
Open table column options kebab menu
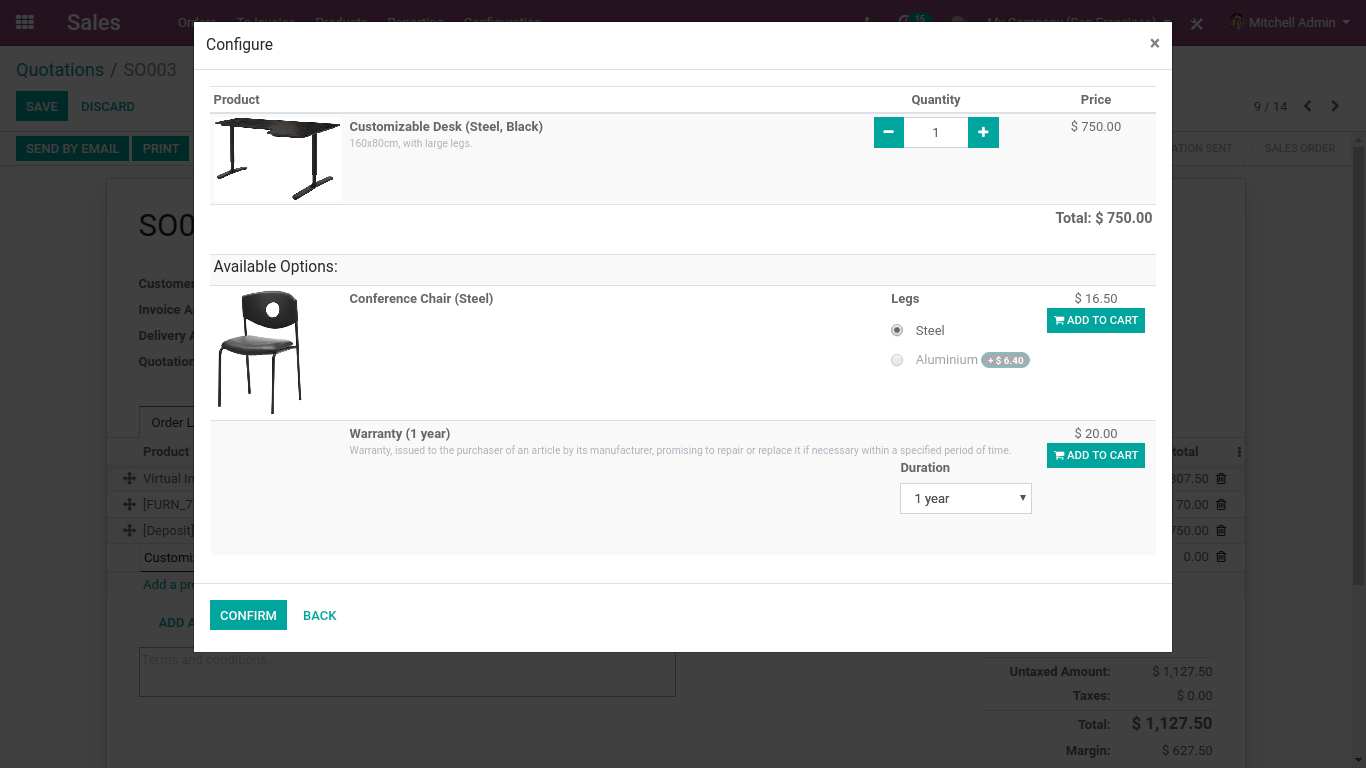point(1239,452)
